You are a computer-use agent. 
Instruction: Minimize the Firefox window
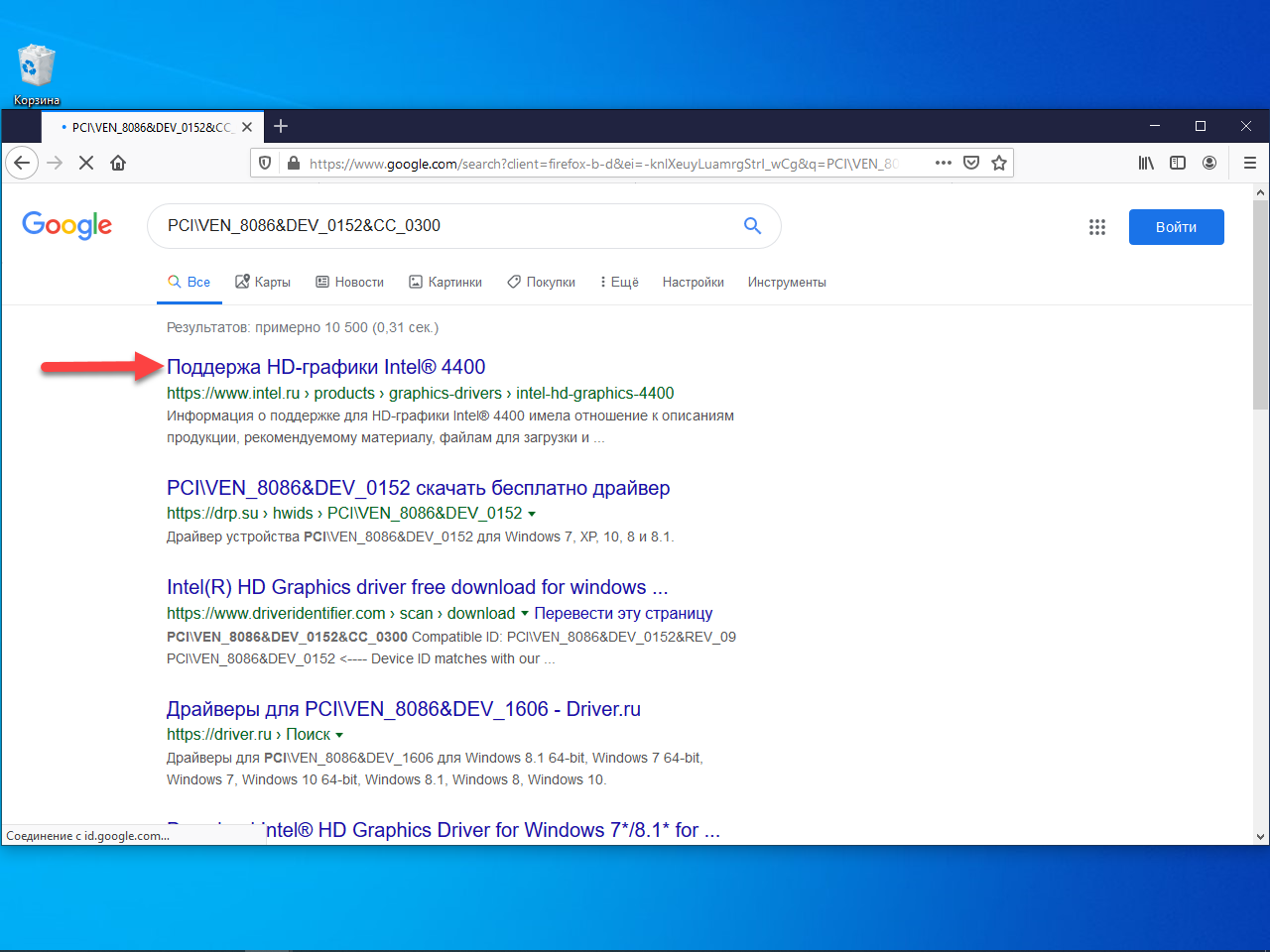(1155, 126)
